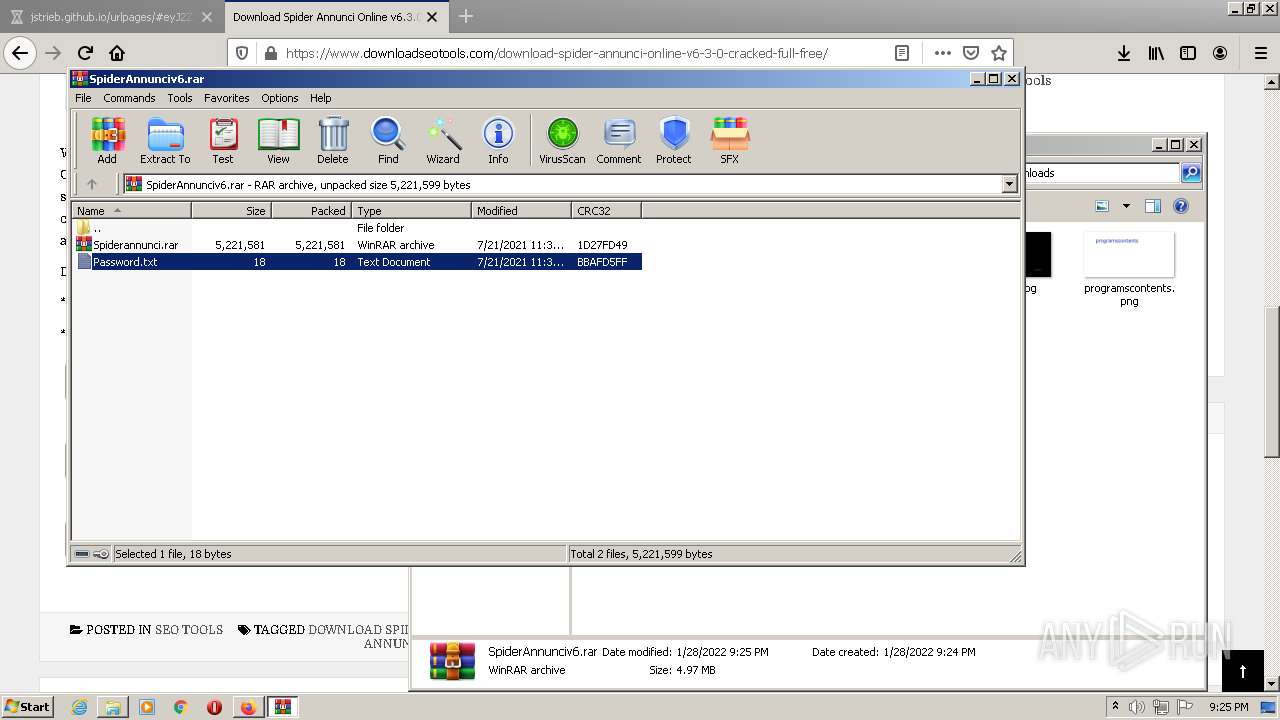Click the Explorer search input field
The width and height of the screenshot is (1280, 720).
pyautogui.click(x=1103, y=173)
